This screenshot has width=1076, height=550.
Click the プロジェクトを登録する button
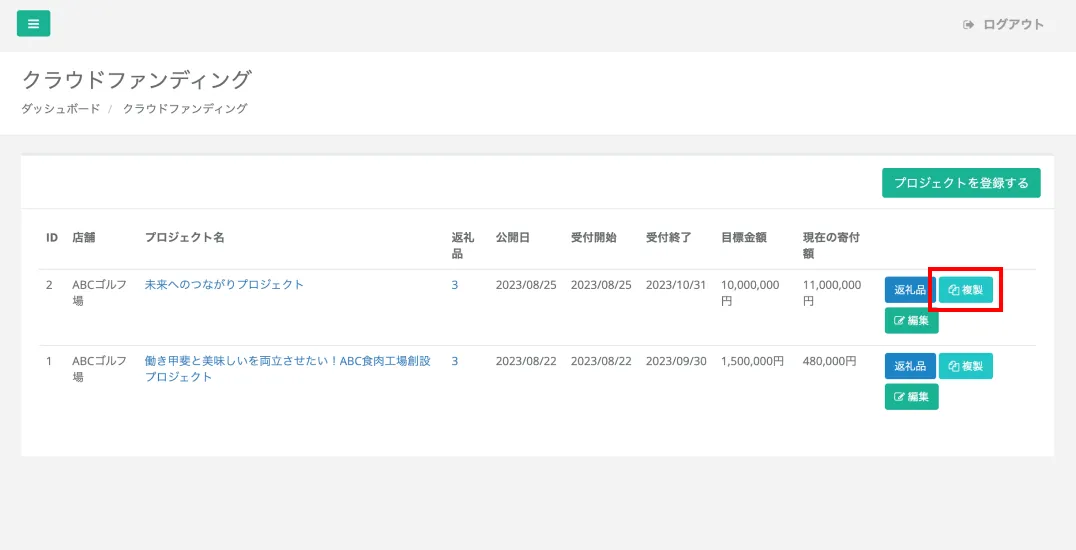point(960,183)
